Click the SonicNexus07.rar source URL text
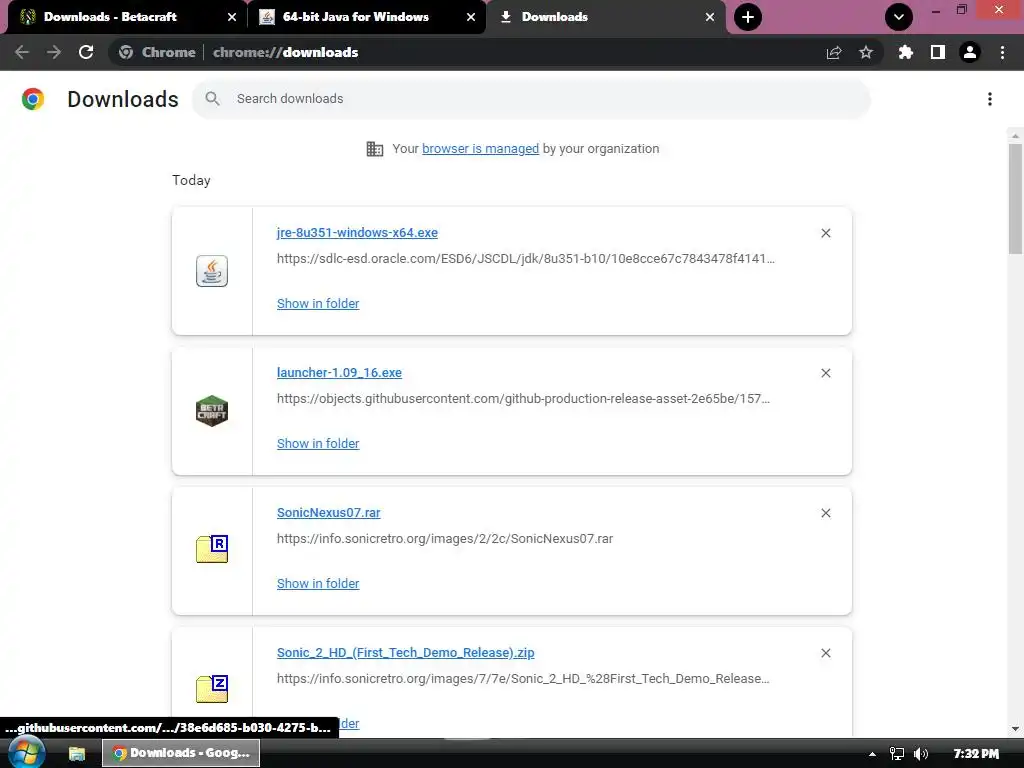 tap(445, 539)
